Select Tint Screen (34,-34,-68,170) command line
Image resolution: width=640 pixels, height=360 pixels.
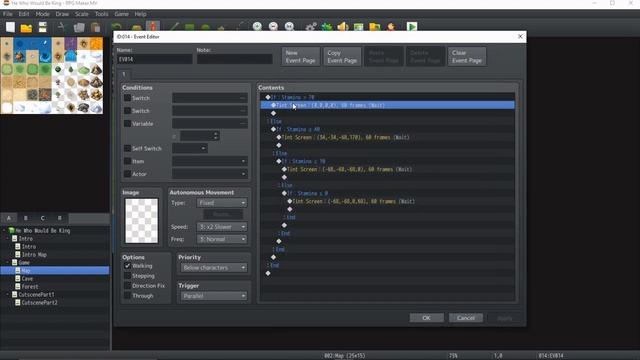(x=387, y=137)
